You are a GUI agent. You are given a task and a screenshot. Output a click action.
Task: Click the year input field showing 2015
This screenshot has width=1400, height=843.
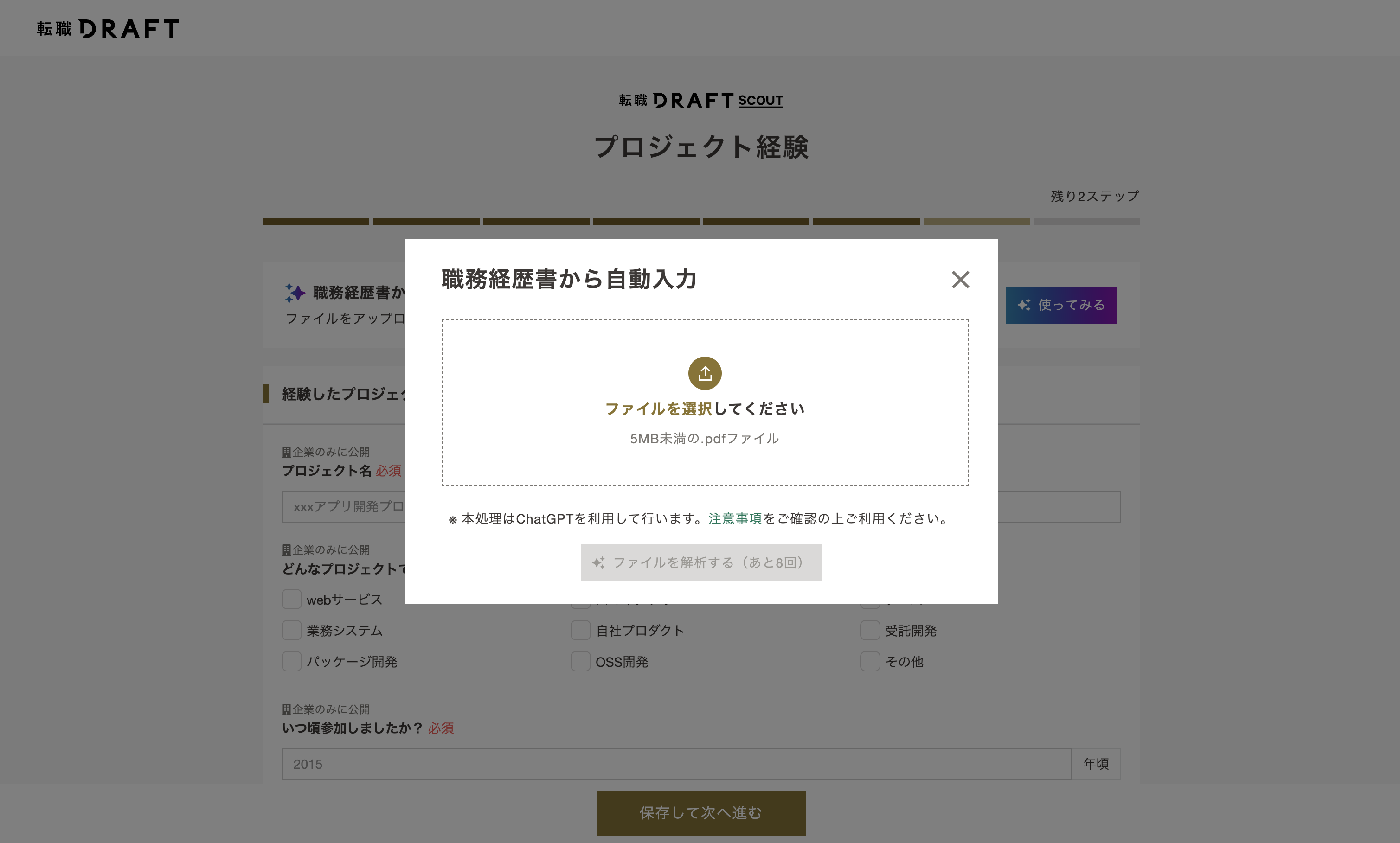point(676,764)
